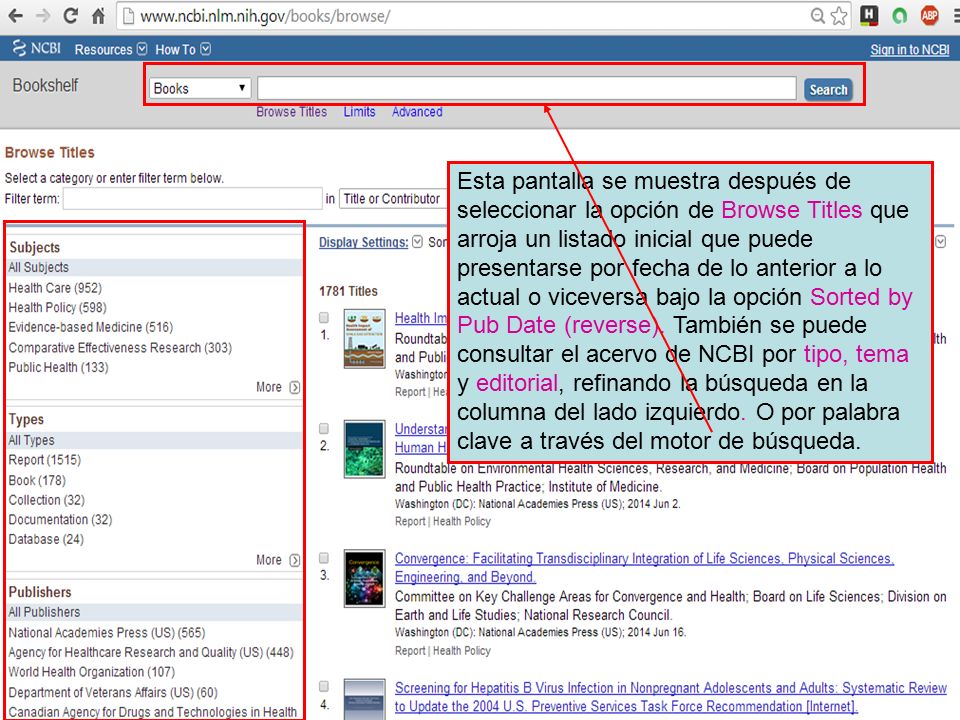The width and height of the screenshot is (960, 720).
Task: Open the Advanced search link
Action: coord(417,112)
